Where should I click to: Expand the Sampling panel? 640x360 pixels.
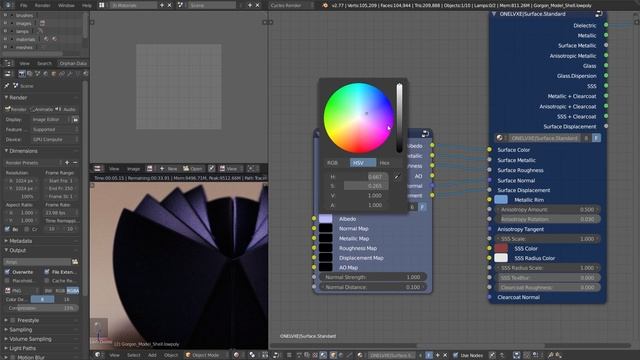[6, 329]
